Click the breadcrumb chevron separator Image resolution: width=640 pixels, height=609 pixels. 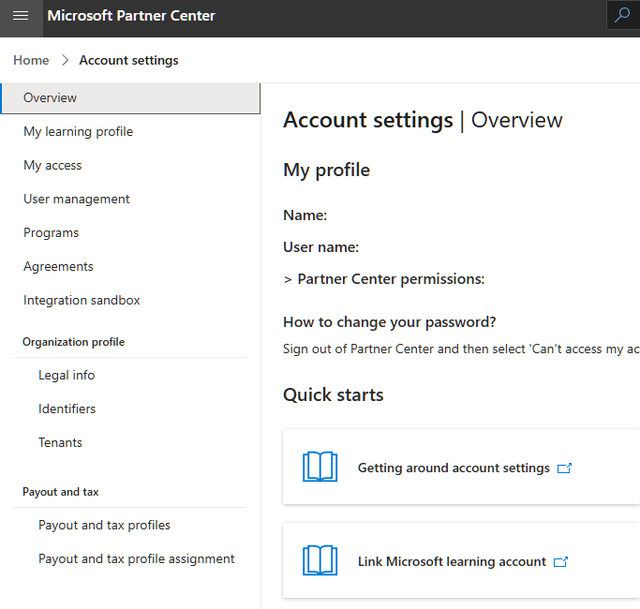click(65, 60)
